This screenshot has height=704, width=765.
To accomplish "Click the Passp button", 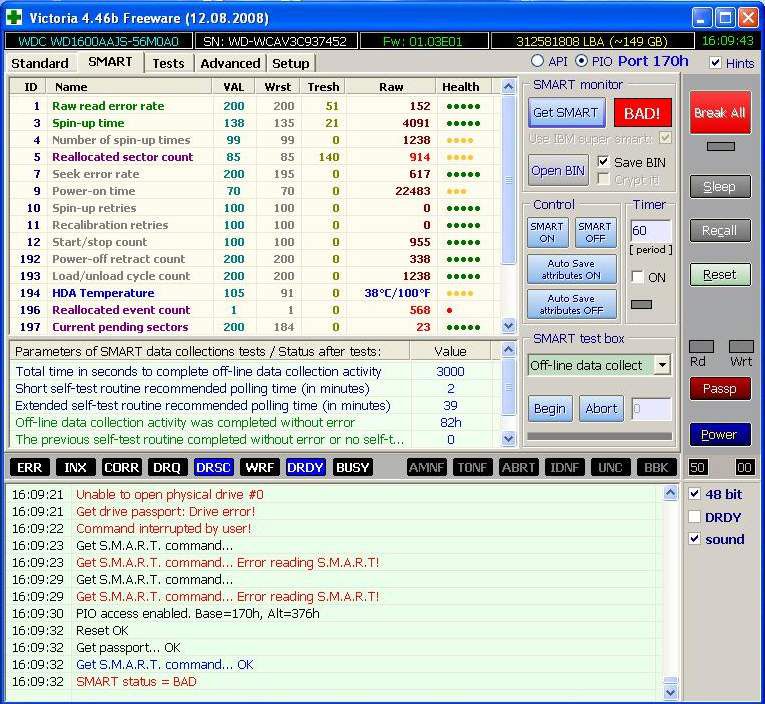I will (720, 389).
